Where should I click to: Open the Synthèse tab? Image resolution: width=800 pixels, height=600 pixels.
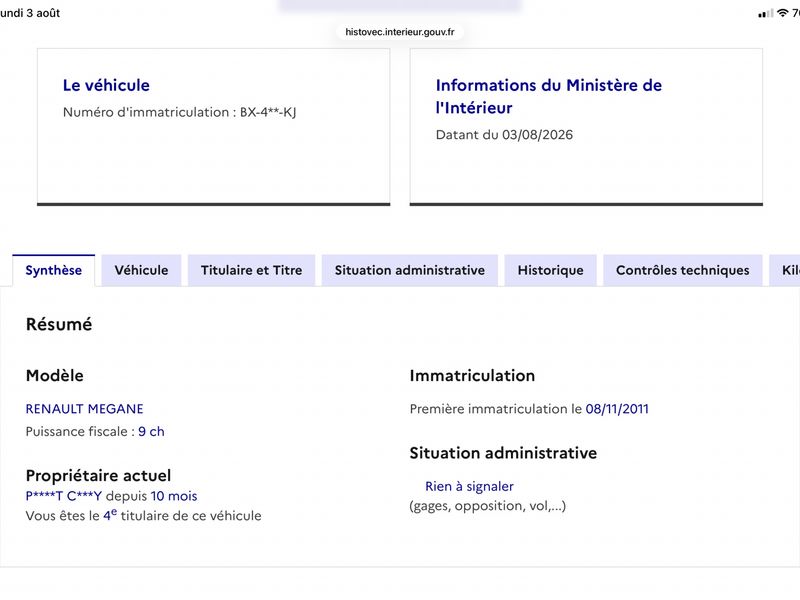click(54, 270)
